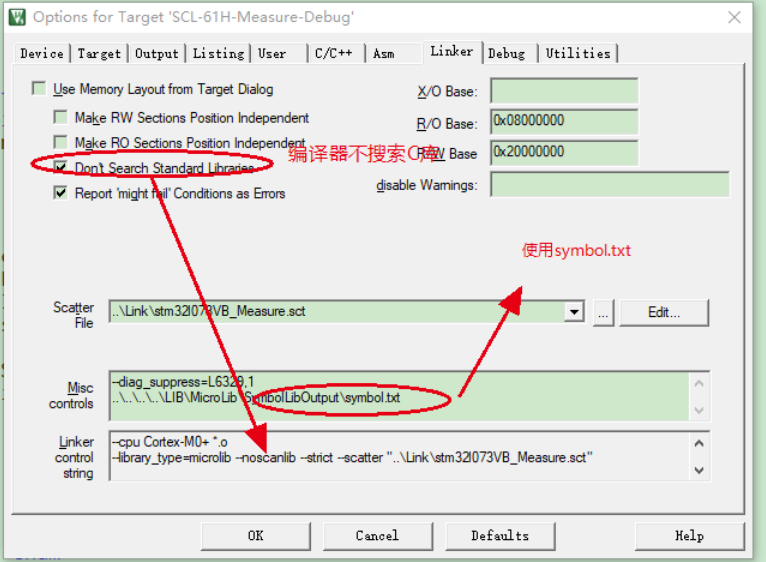
Task: Confirm settings with OK button
Action: (255, 536)
